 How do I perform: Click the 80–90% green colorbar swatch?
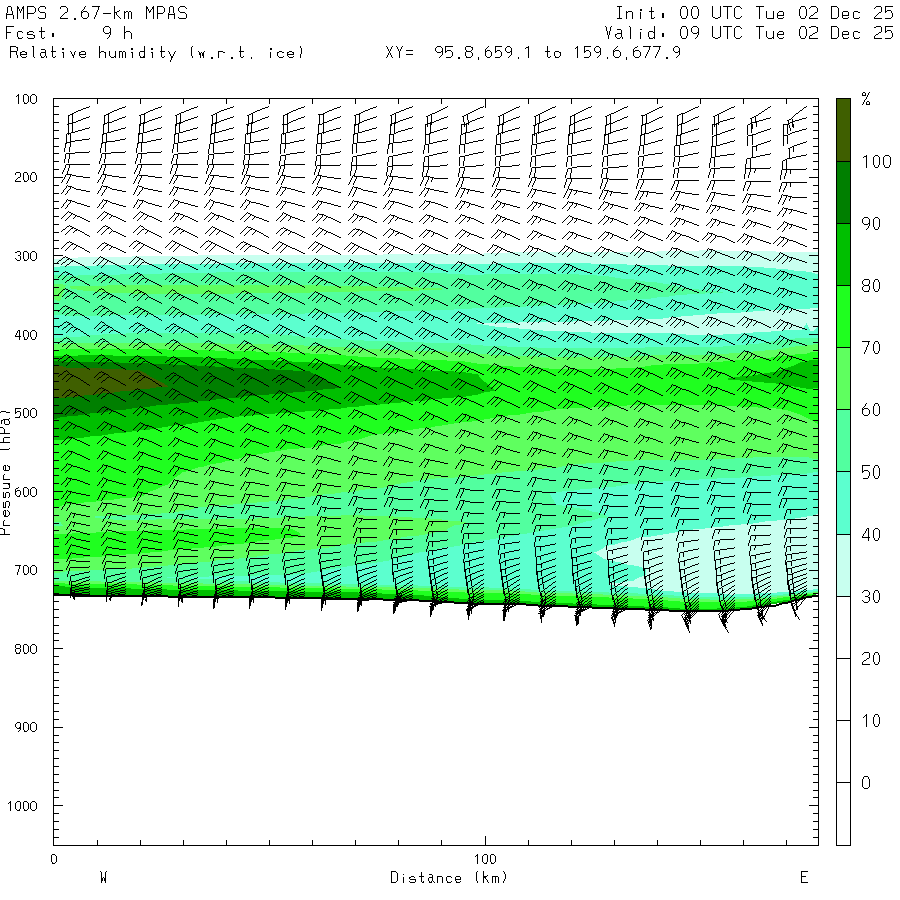click(843, 254)
